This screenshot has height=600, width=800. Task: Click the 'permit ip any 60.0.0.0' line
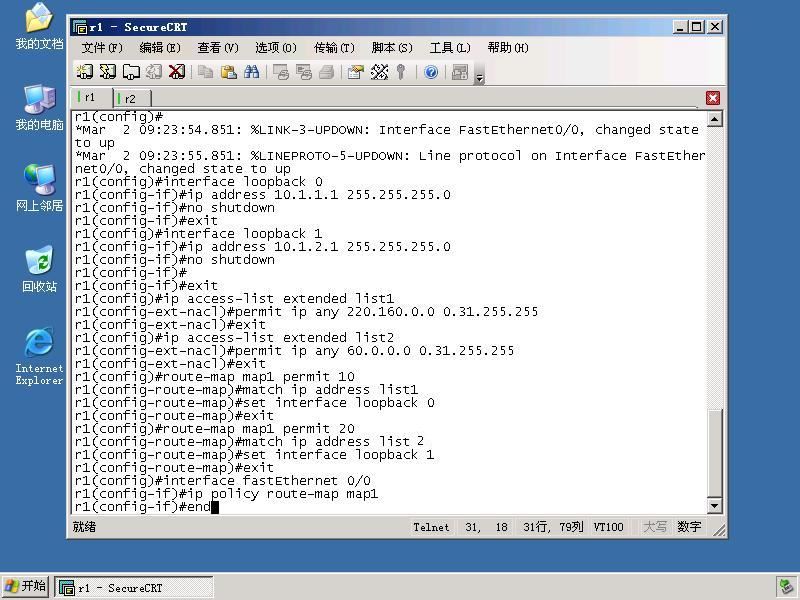(x=294, y=351)
